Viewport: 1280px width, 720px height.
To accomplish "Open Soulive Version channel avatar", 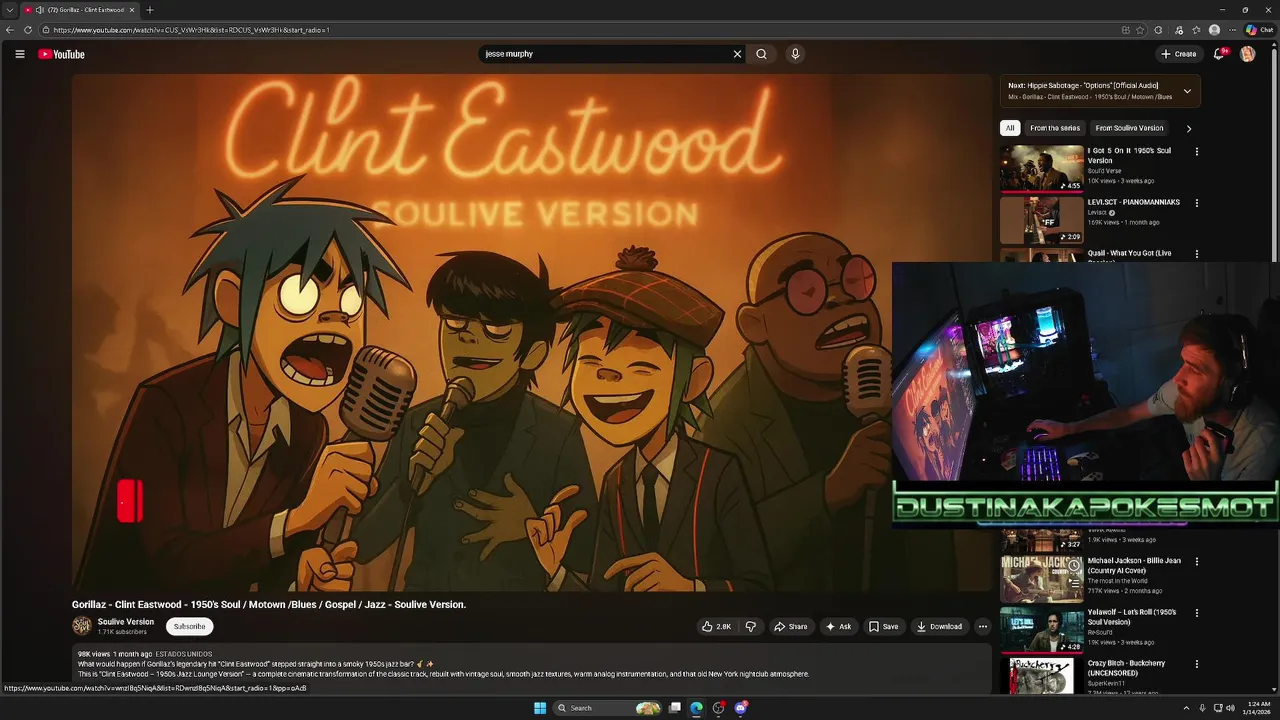I will [x=82, y=626].
